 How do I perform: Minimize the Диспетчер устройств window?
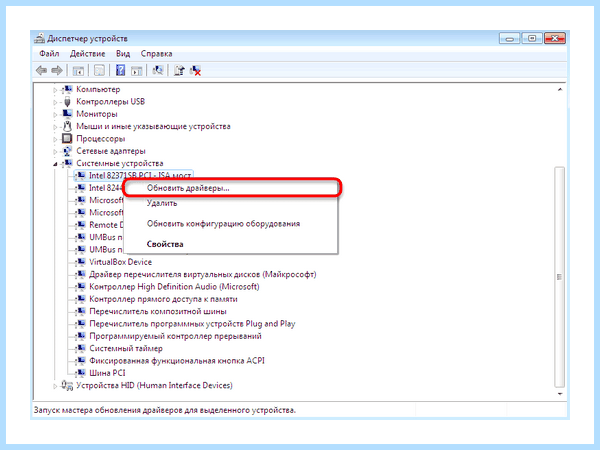509,38
